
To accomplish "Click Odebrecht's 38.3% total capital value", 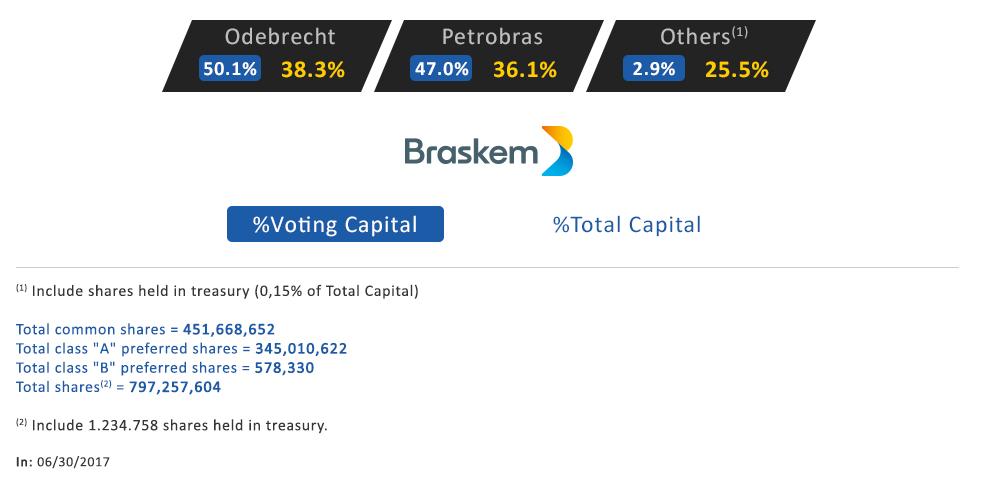I will click(313, 70).
